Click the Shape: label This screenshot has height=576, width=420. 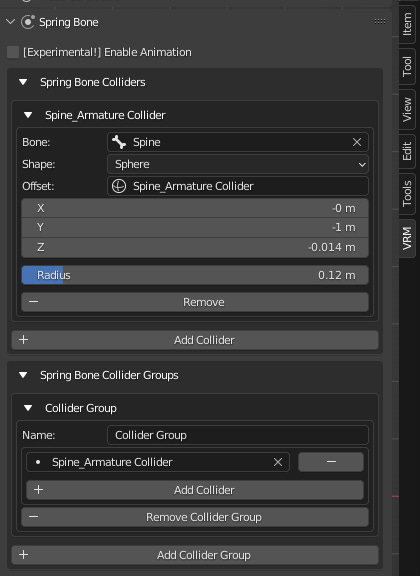point(39,164)
